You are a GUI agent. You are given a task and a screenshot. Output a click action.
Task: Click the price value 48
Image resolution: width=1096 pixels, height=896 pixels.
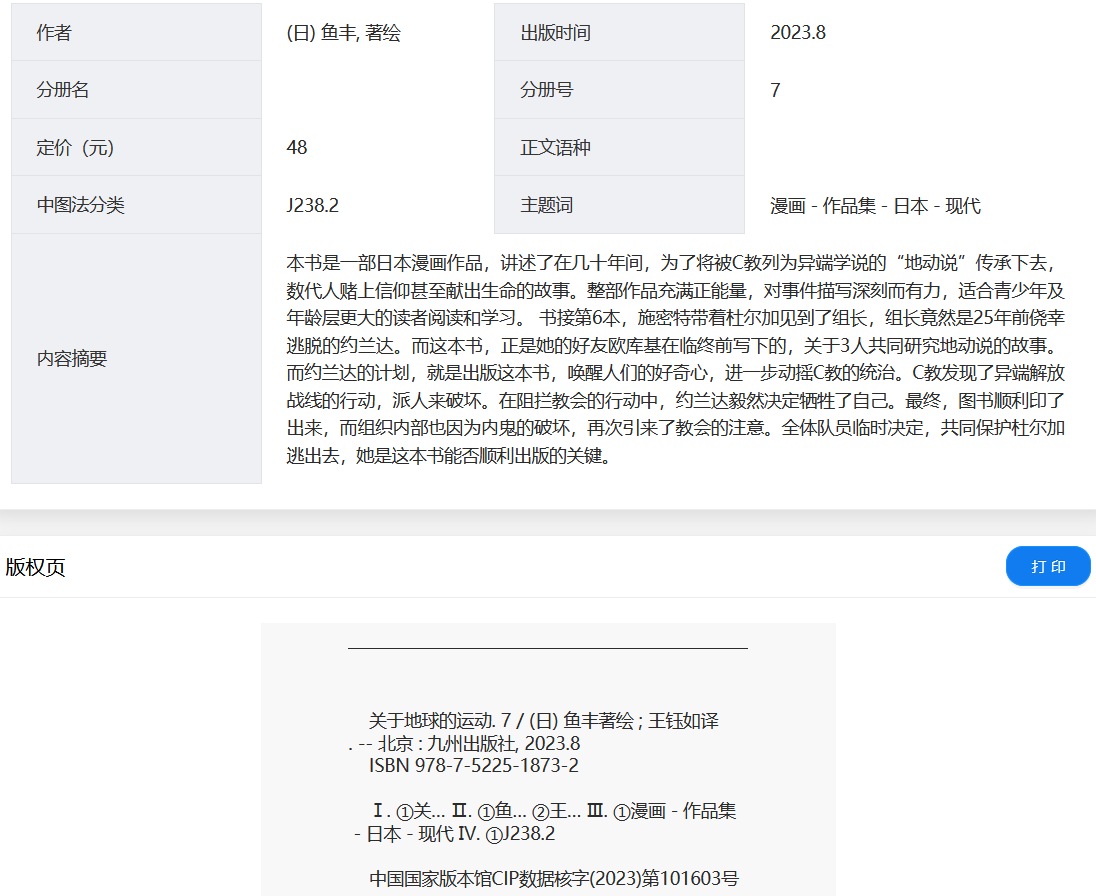coord(296,147)
